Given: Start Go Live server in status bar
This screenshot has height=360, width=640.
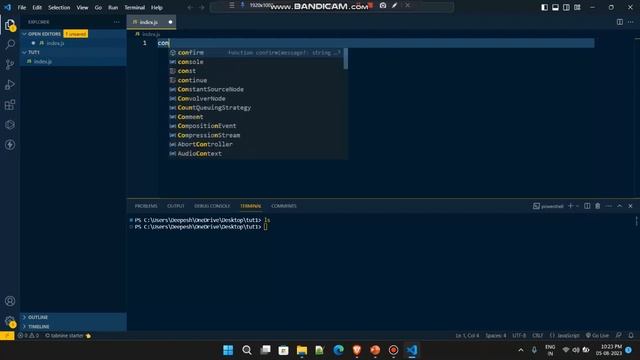Looking at the screenshot, I should (x=597, y=336).
